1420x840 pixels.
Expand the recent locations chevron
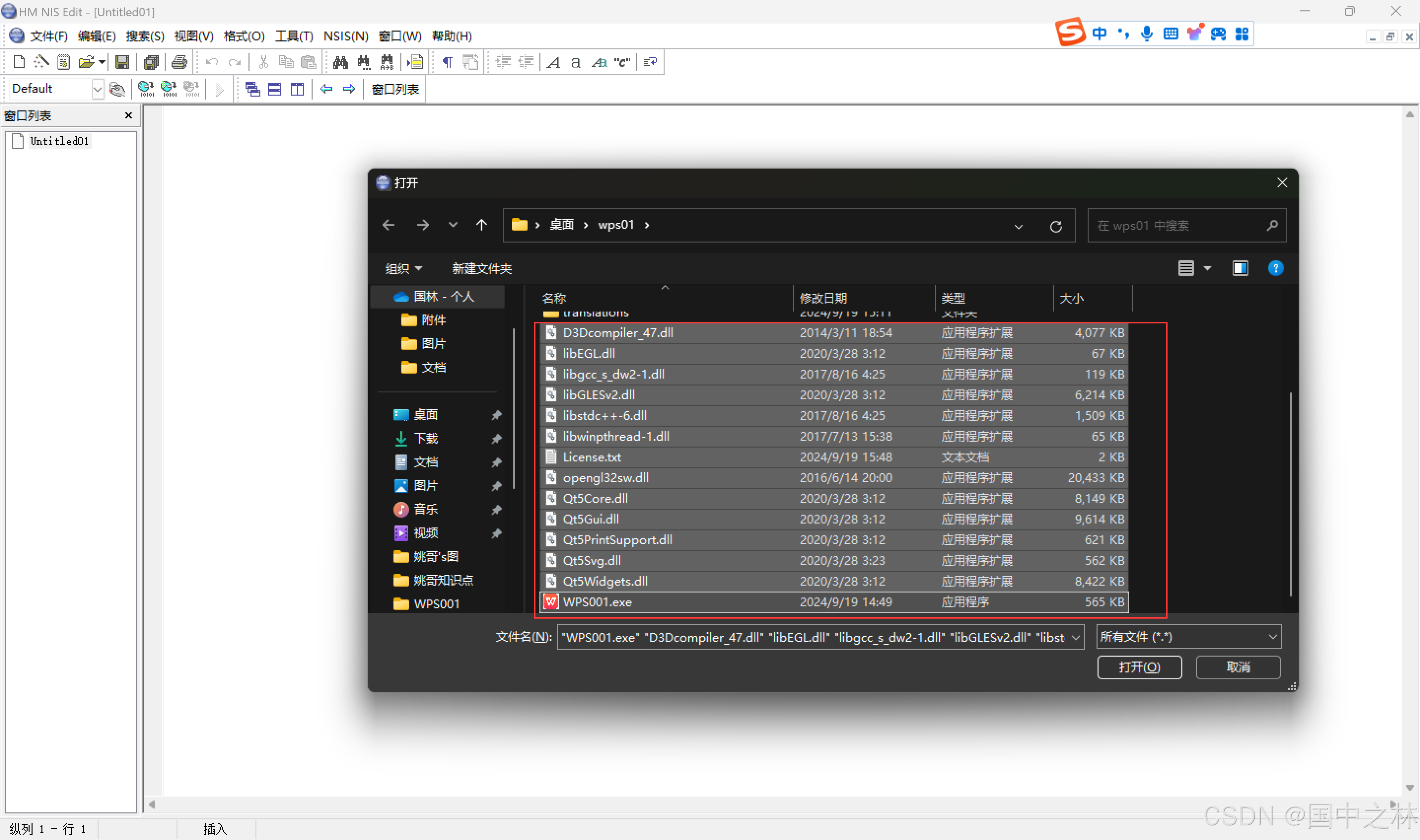click(x=453, y=225)
